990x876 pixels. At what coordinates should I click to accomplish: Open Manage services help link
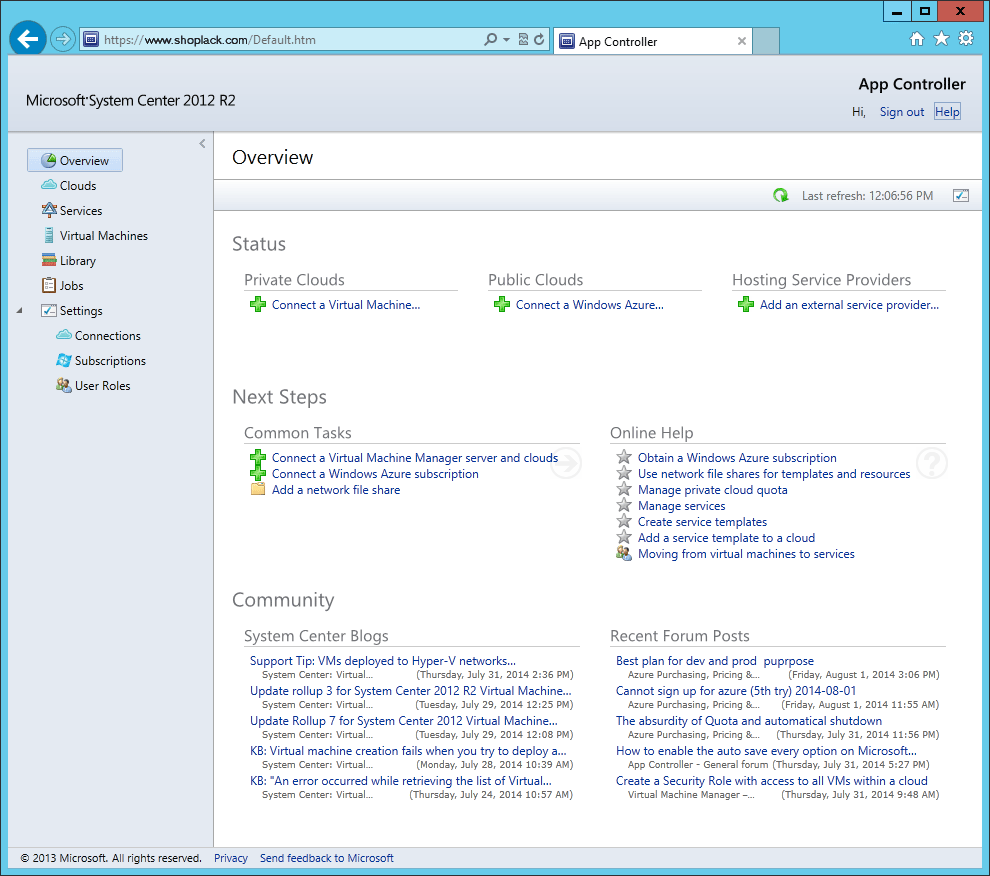point(681,506)
